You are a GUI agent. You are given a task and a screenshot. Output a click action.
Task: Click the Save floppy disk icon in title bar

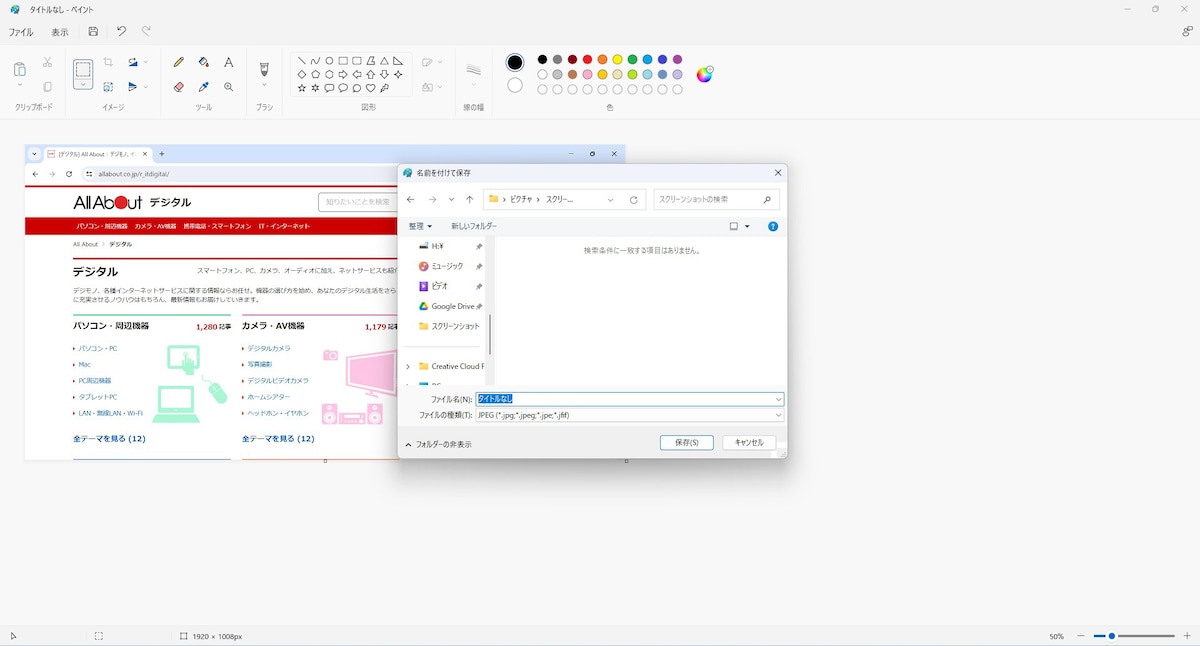93,32
